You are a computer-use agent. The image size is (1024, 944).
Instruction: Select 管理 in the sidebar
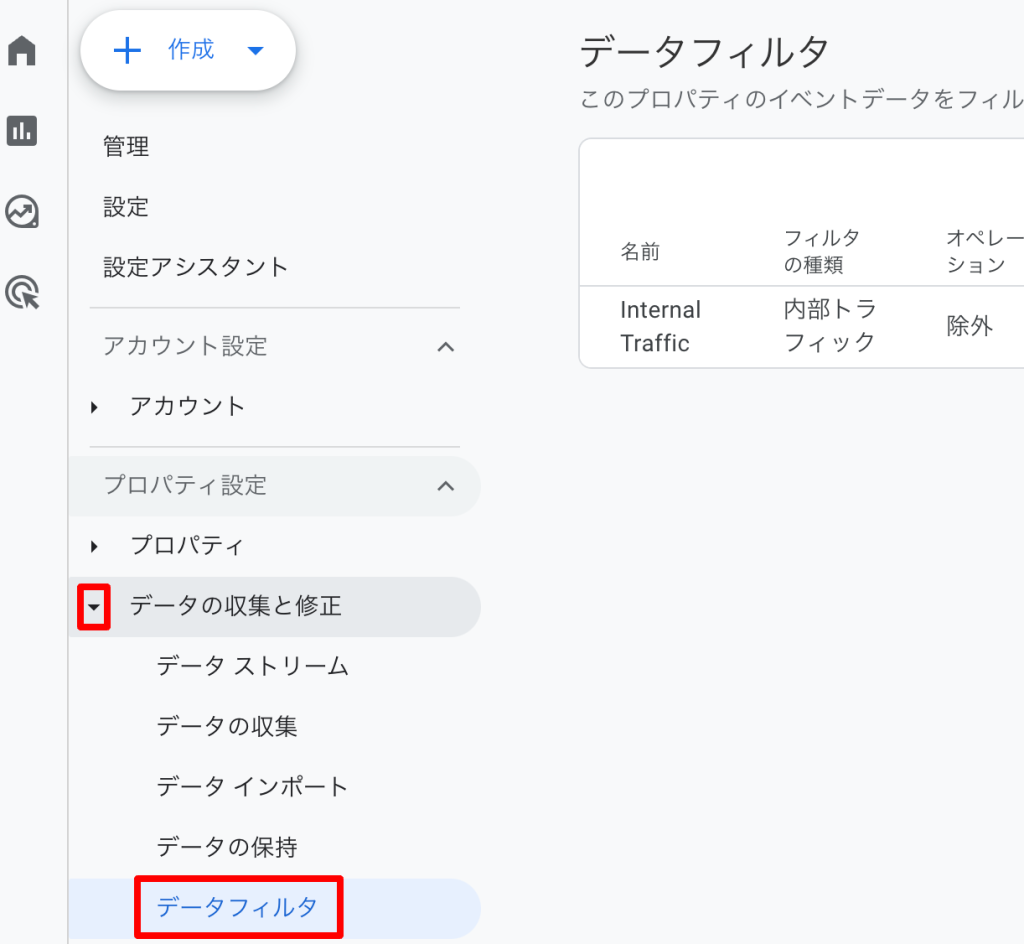126,147
